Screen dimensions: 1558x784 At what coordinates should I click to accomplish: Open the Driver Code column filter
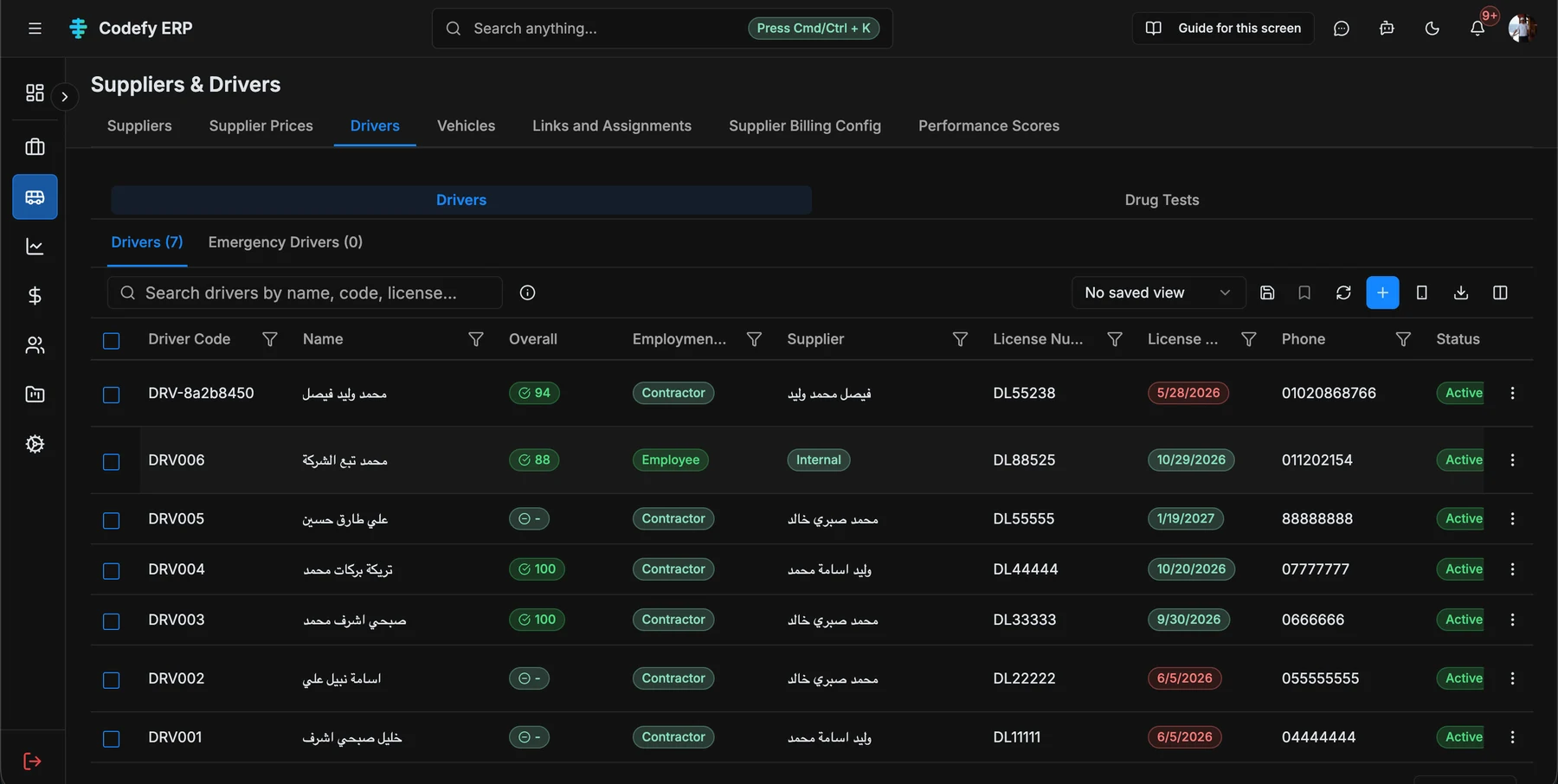270,339
